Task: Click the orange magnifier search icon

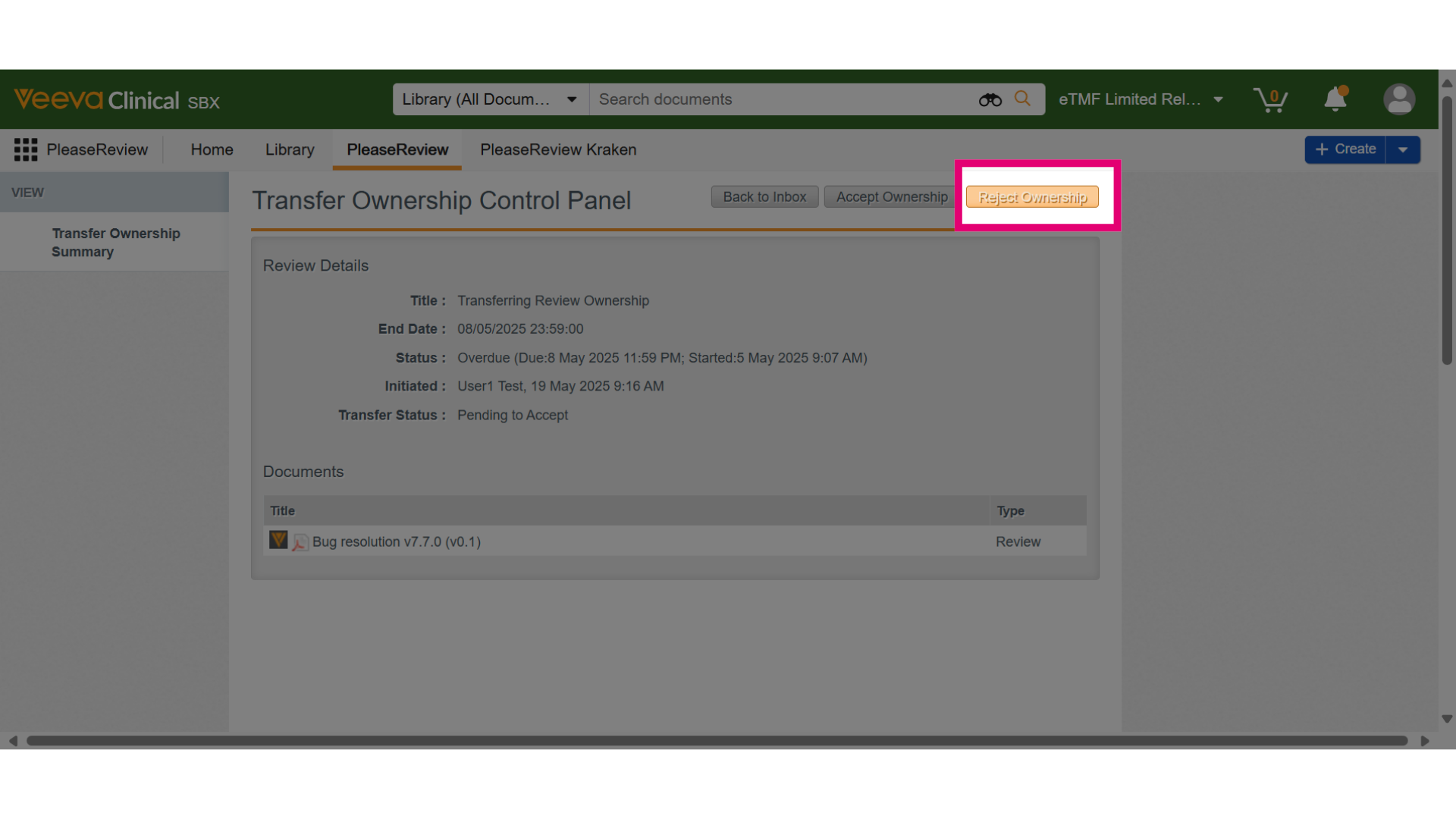Action: click(1022, 99)
